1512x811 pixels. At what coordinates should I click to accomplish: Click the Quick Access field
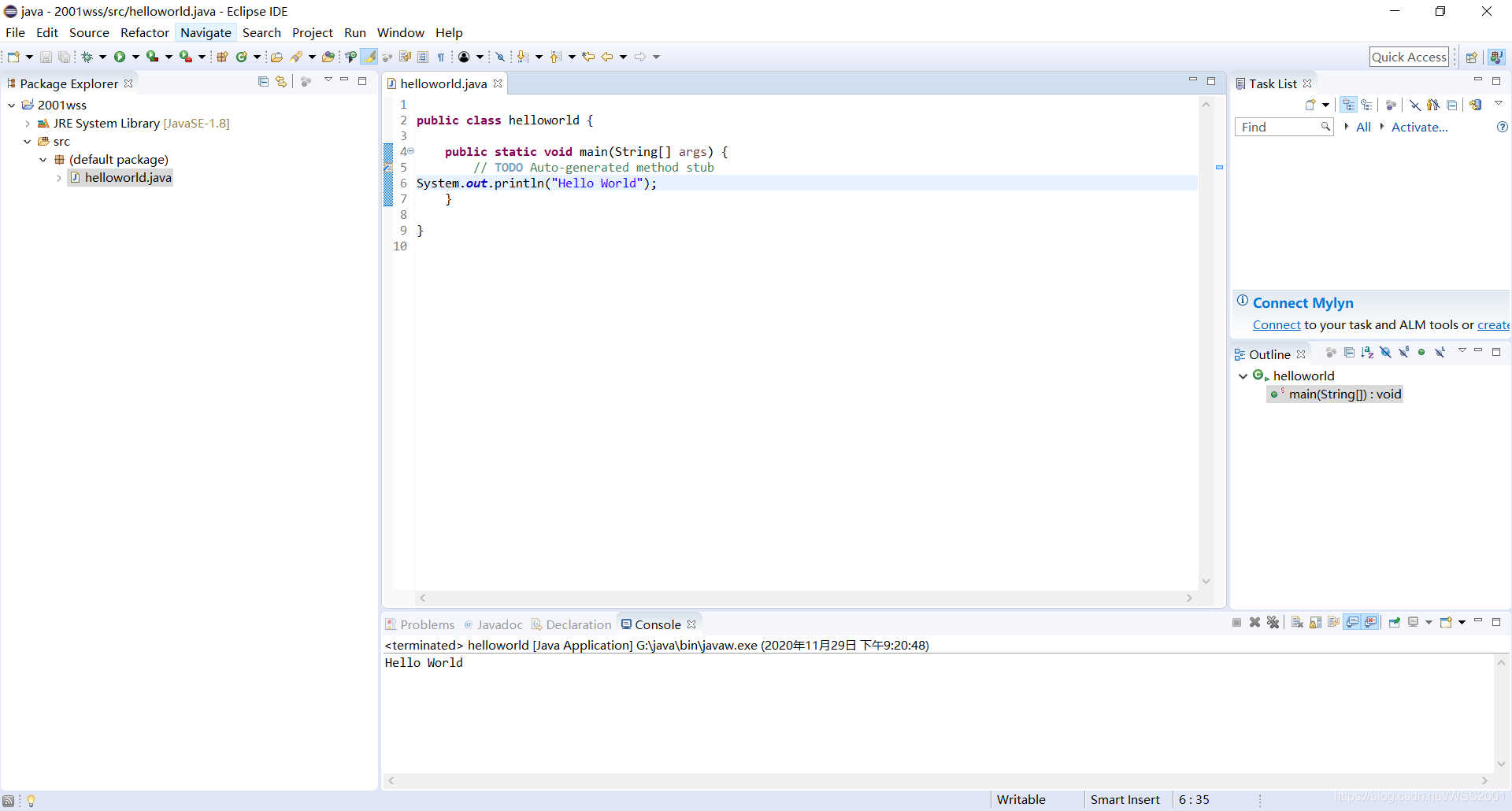(1409, 57)
